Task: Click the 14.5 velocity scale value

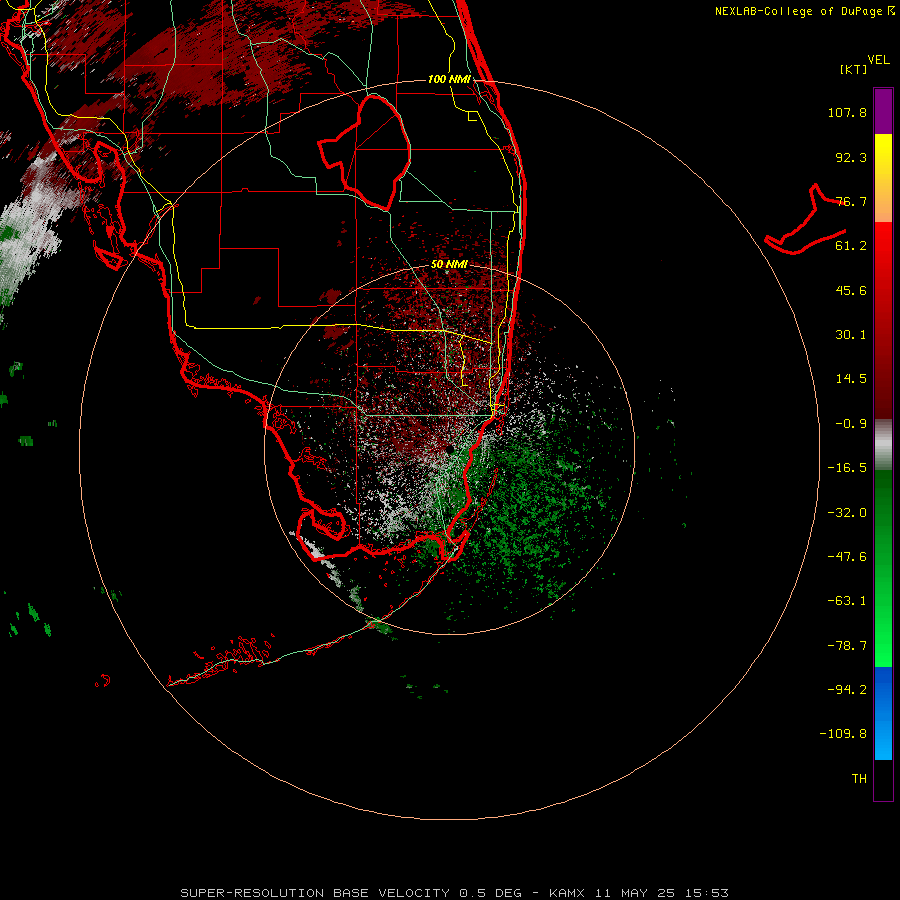Action: pos(851,379)
